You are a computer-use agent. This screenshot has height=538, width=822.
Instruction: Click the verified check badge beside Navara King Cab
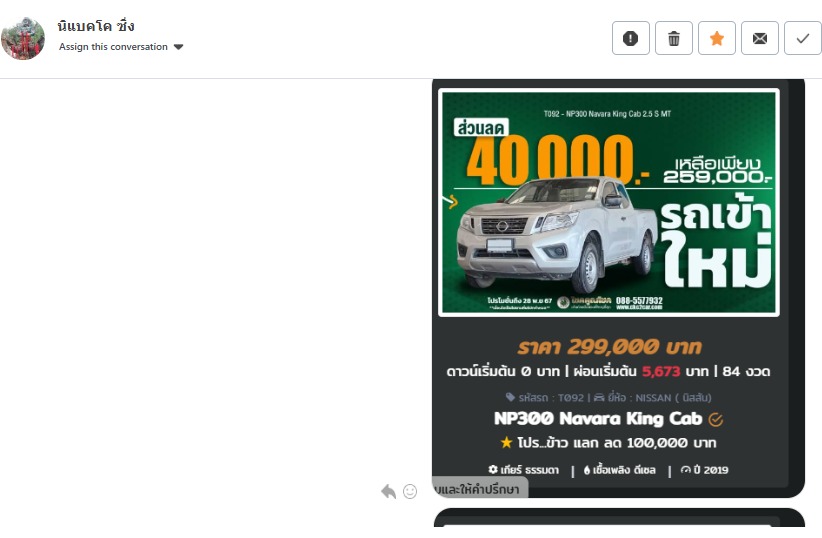[x=716, y=419]
